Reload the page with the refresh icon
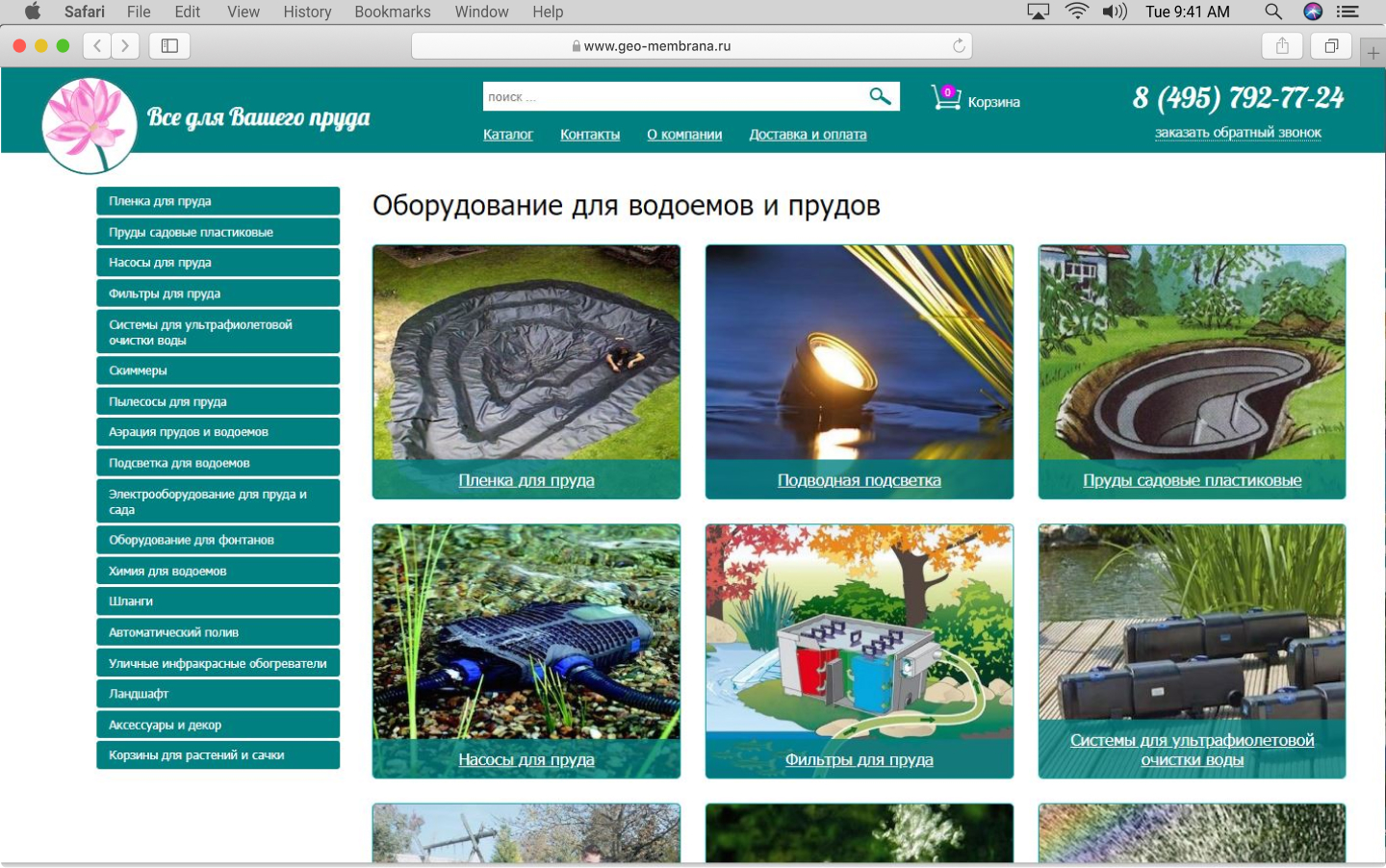 coord(959,46)
